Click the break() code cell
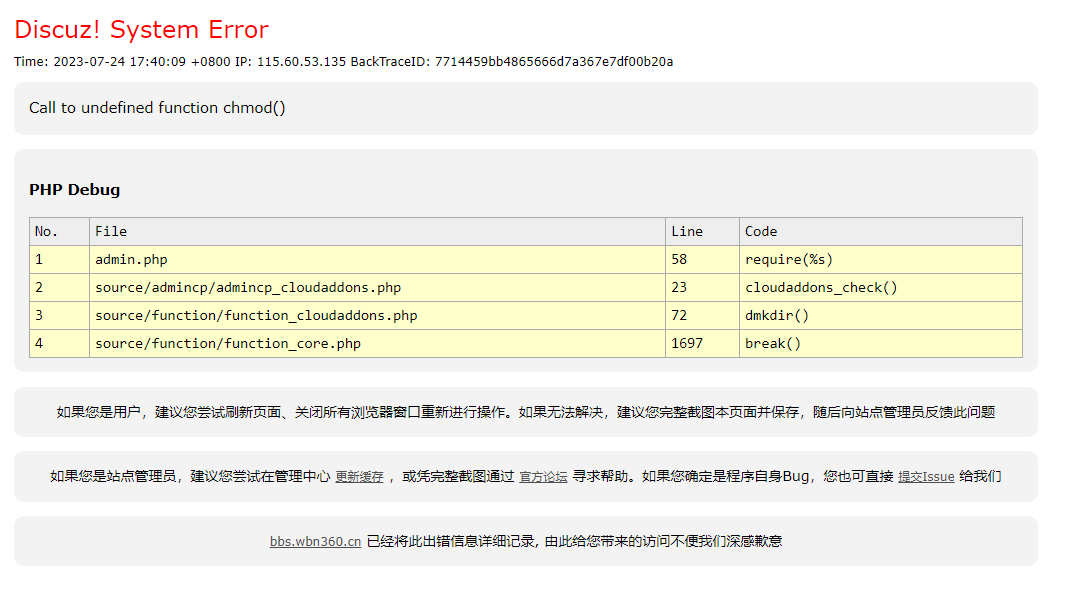The height and width of the screenshot is (595, 1086). (773, 343)
